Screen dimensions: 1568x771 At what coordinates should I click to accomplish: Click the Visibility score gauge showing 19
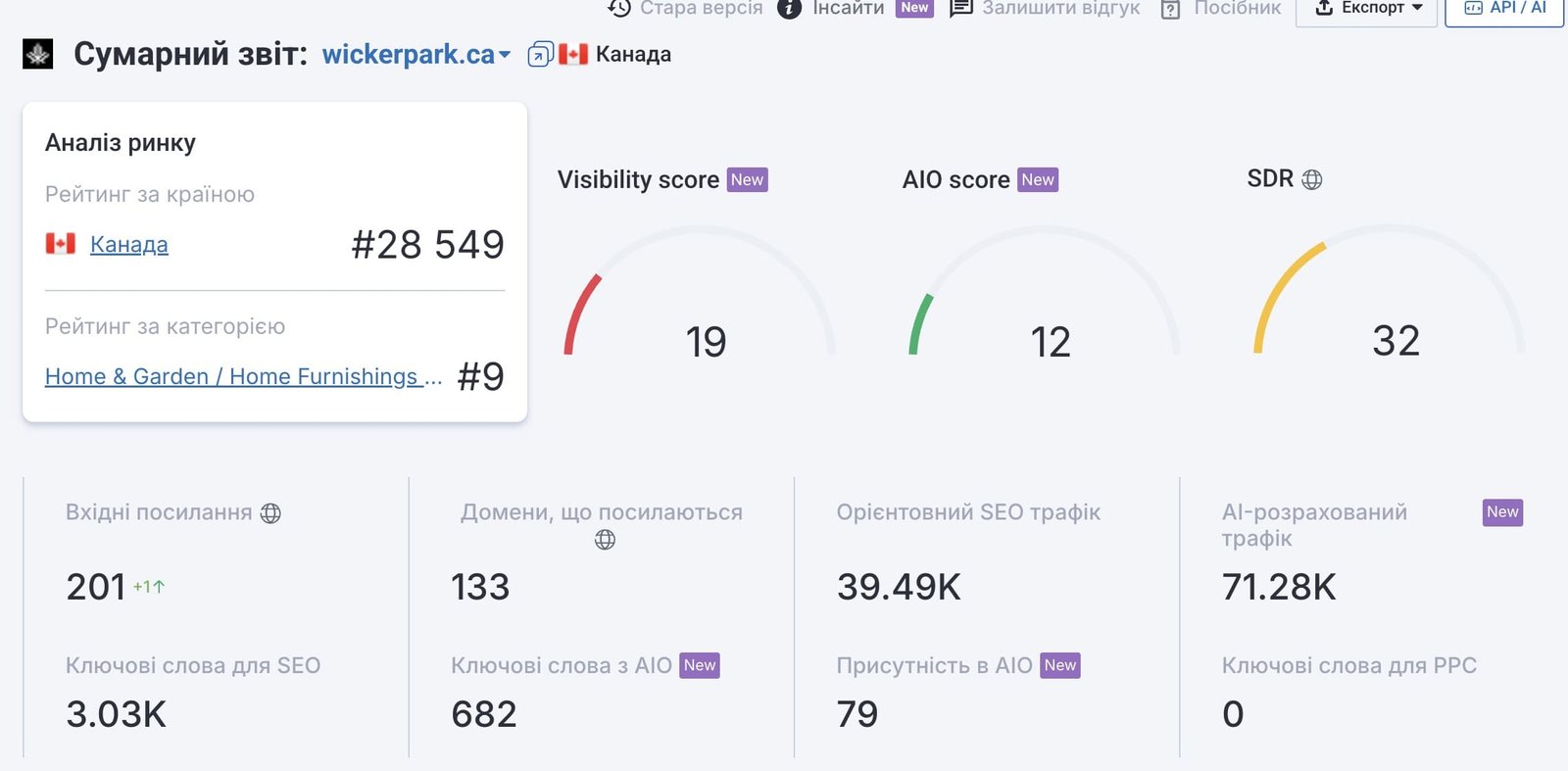click(x=699, y=292)
